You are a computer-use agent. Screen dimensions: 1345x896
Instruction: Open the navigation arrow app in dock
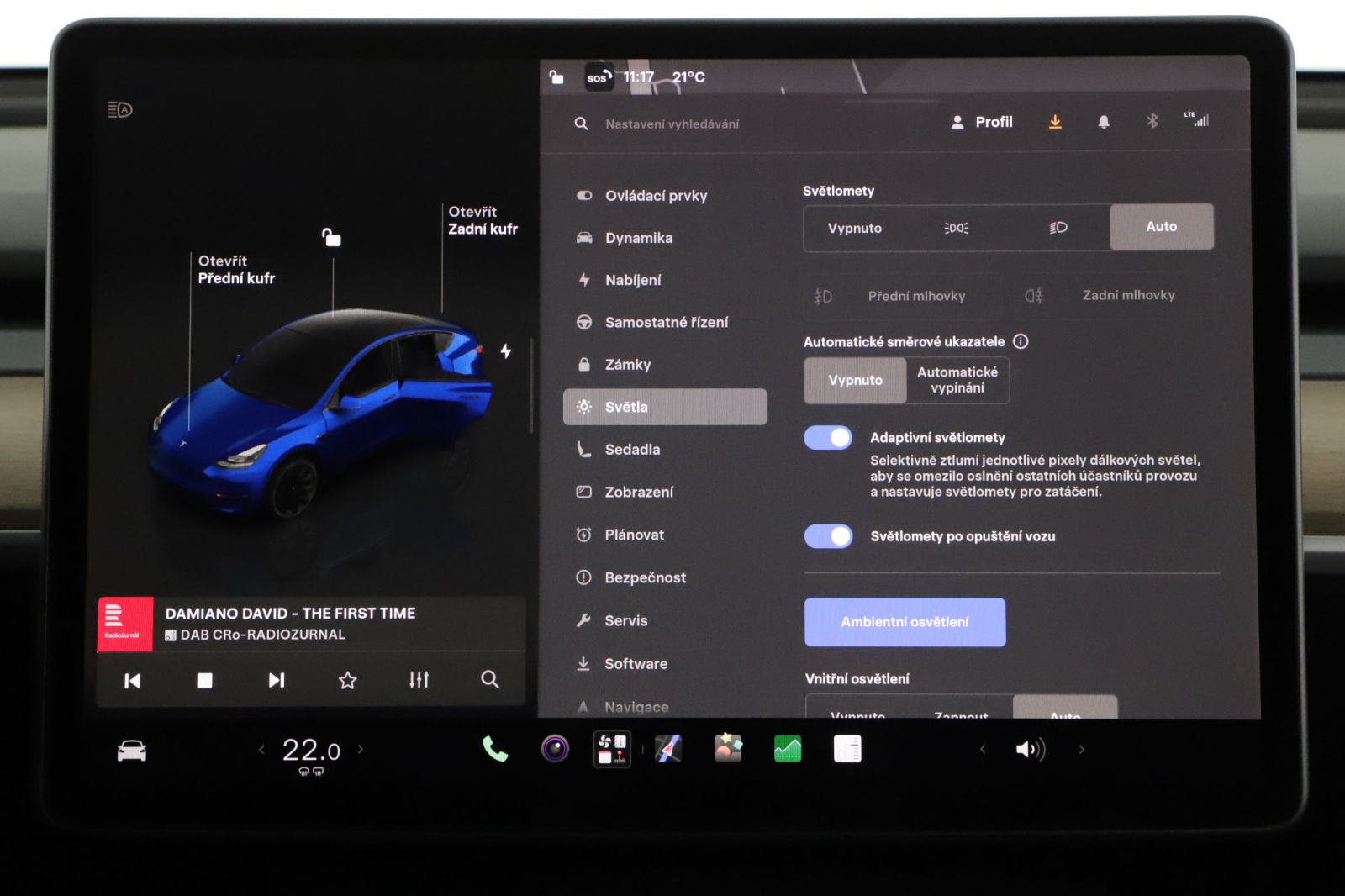668,748
